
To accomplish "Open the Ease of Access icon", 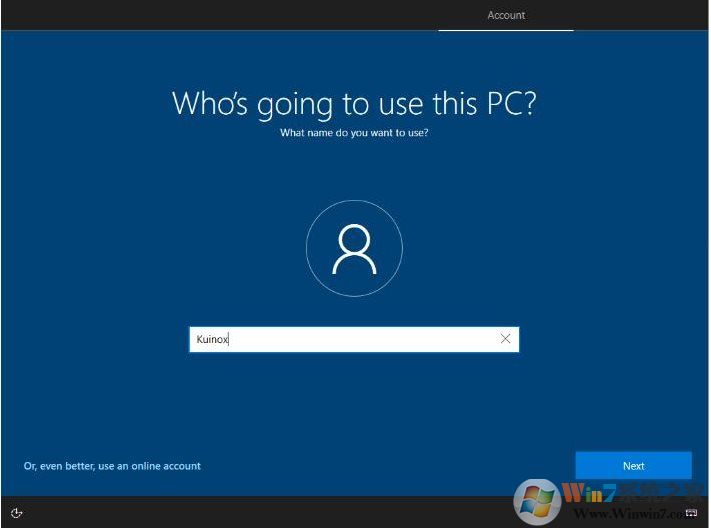I will click(17, 512).
